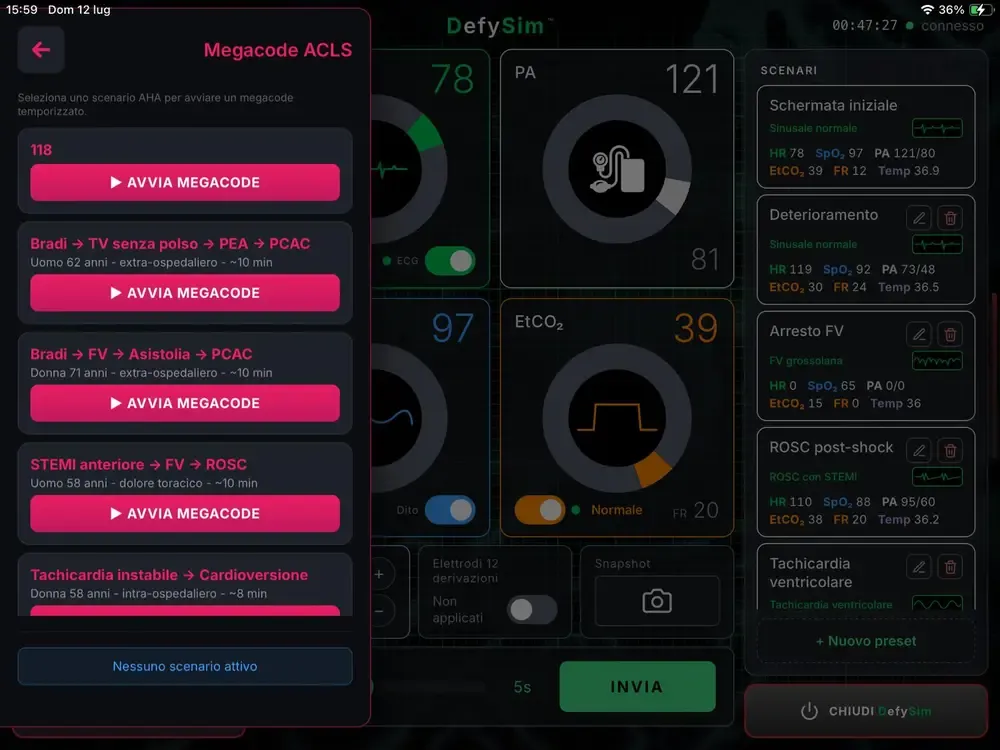Toggle the Elettrodi 12 derivazioni switch
The image size is (1000, 750).
point(533,610)
